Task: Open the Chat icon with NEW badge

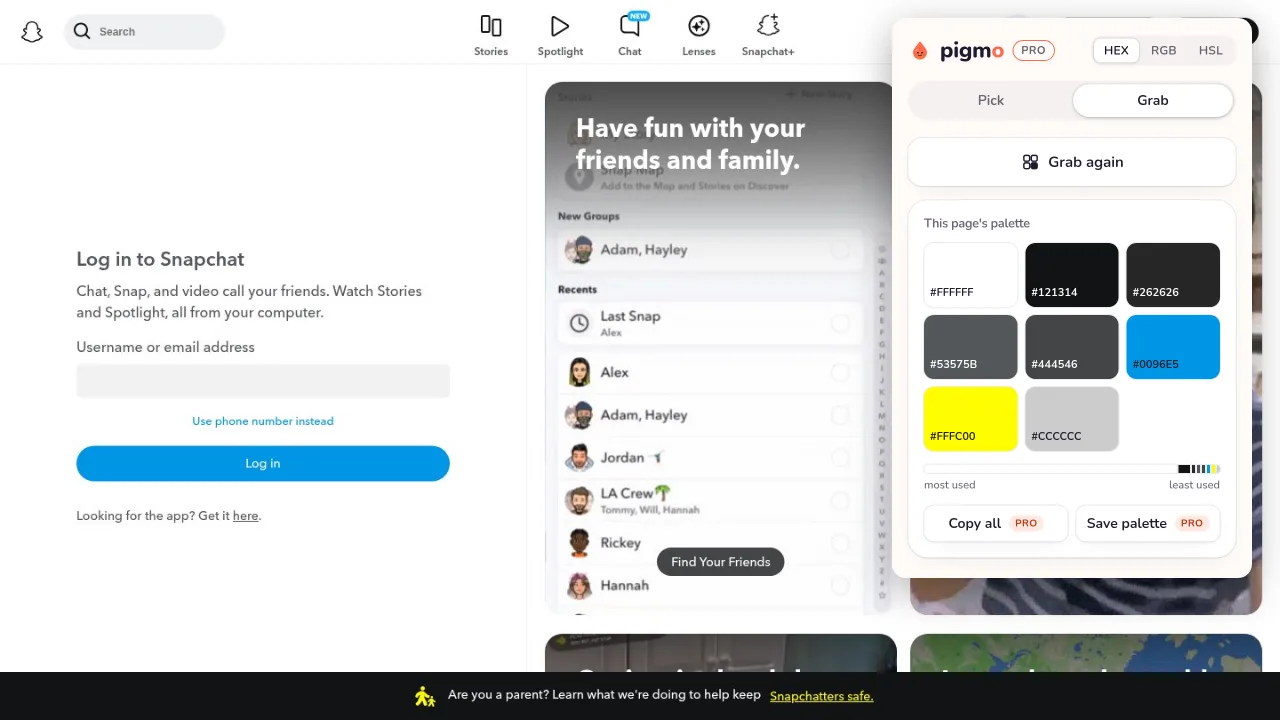Action: tap(630, 25)
